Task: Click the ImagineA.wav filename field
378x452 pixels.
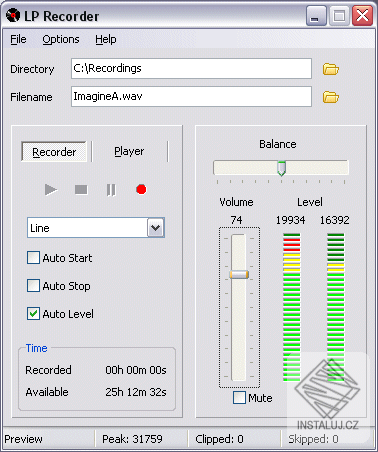Action: 191,97
